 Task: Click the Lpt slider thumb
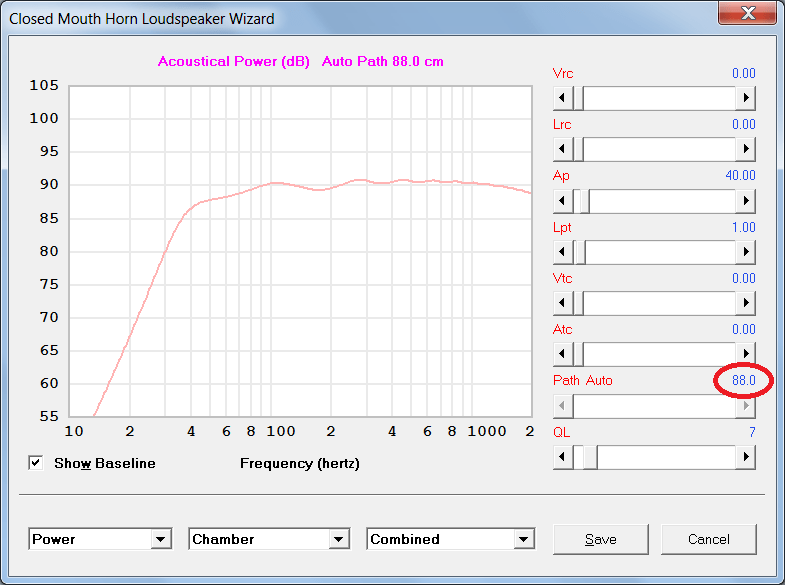580,252
